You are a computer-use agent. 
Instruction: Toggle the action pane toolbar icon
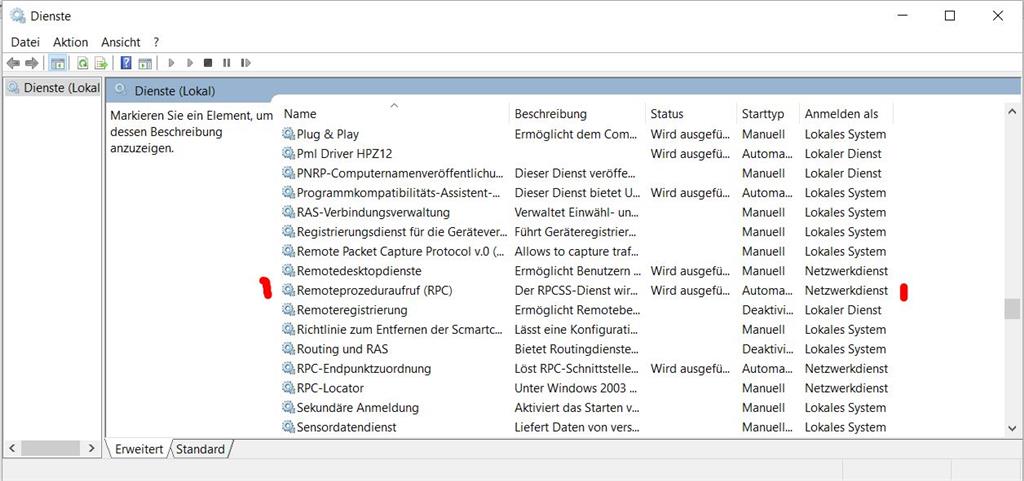click(x=145, y=63)
